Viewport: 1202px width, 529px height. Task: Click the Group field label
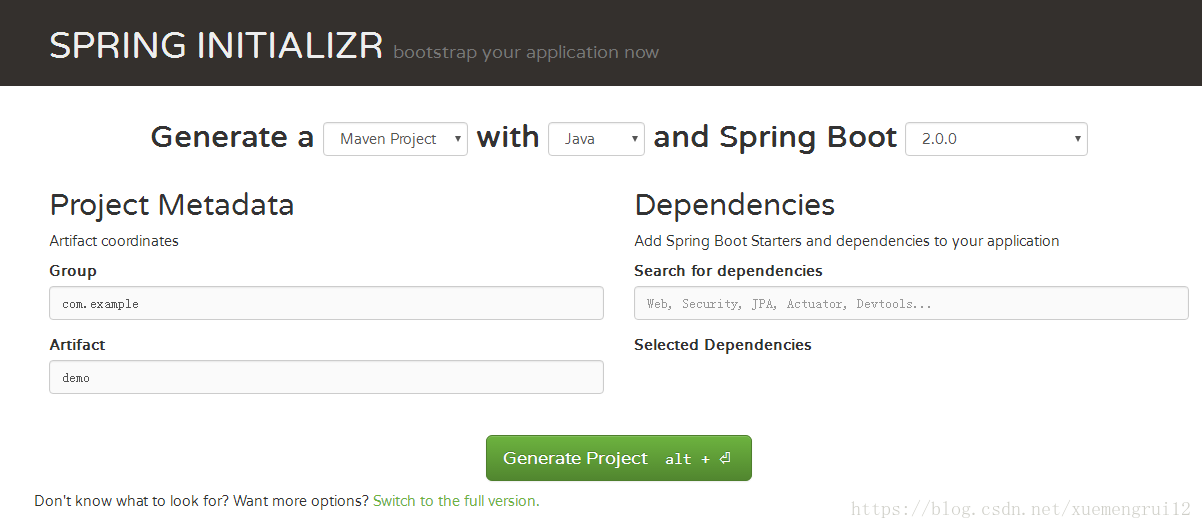point(73,271)
